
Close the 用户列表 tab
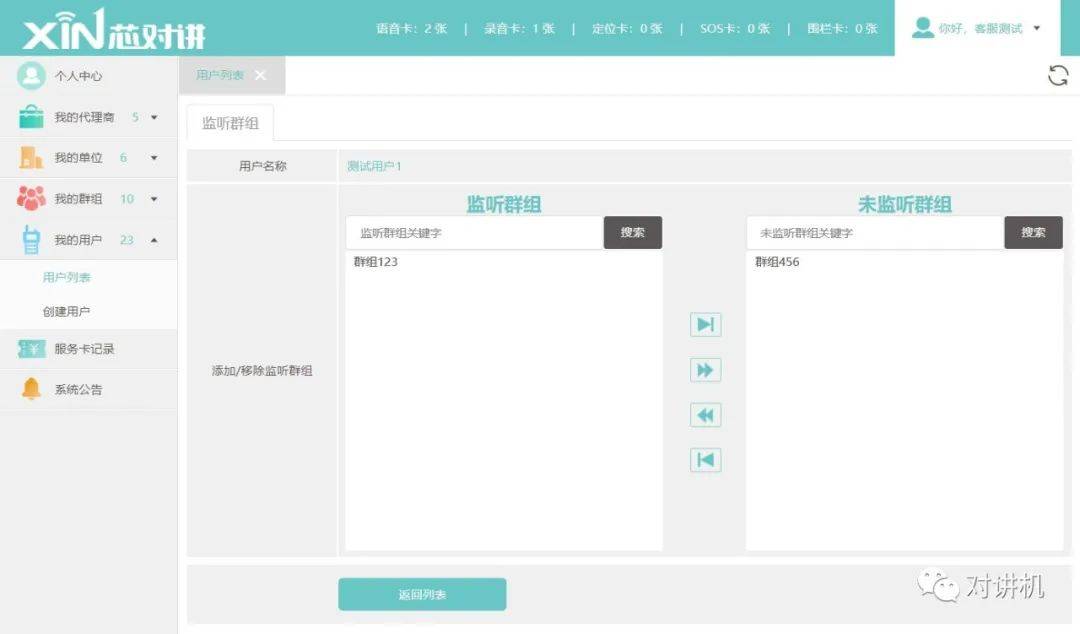pos(261,75)
